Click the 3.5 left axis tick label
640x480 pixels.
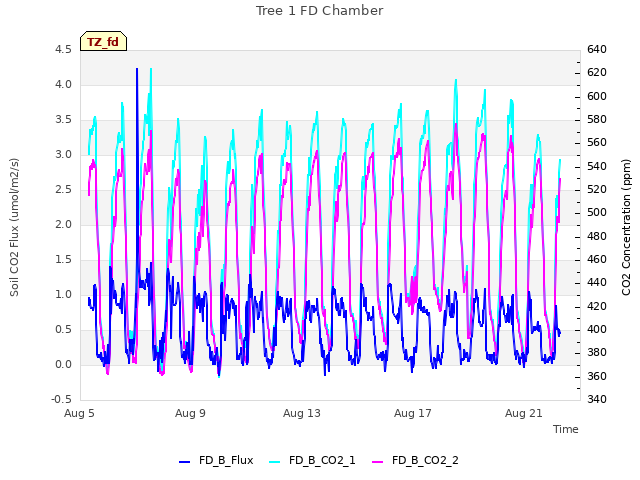point(63,120)
